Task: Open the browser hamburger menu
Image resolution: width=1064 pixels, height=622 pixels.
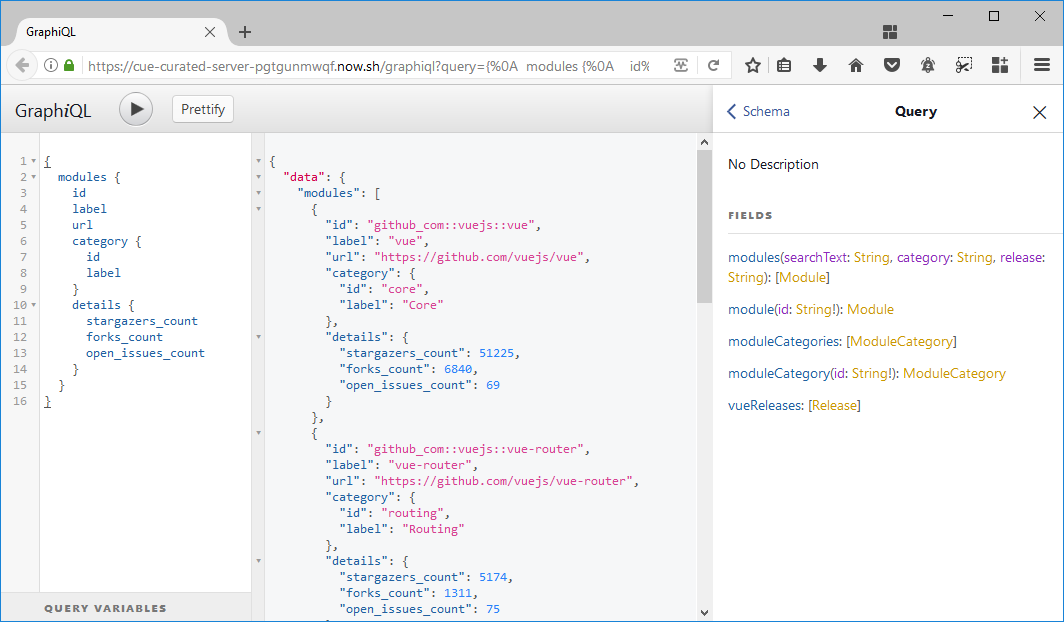Action: click(x=1042, y=65)
